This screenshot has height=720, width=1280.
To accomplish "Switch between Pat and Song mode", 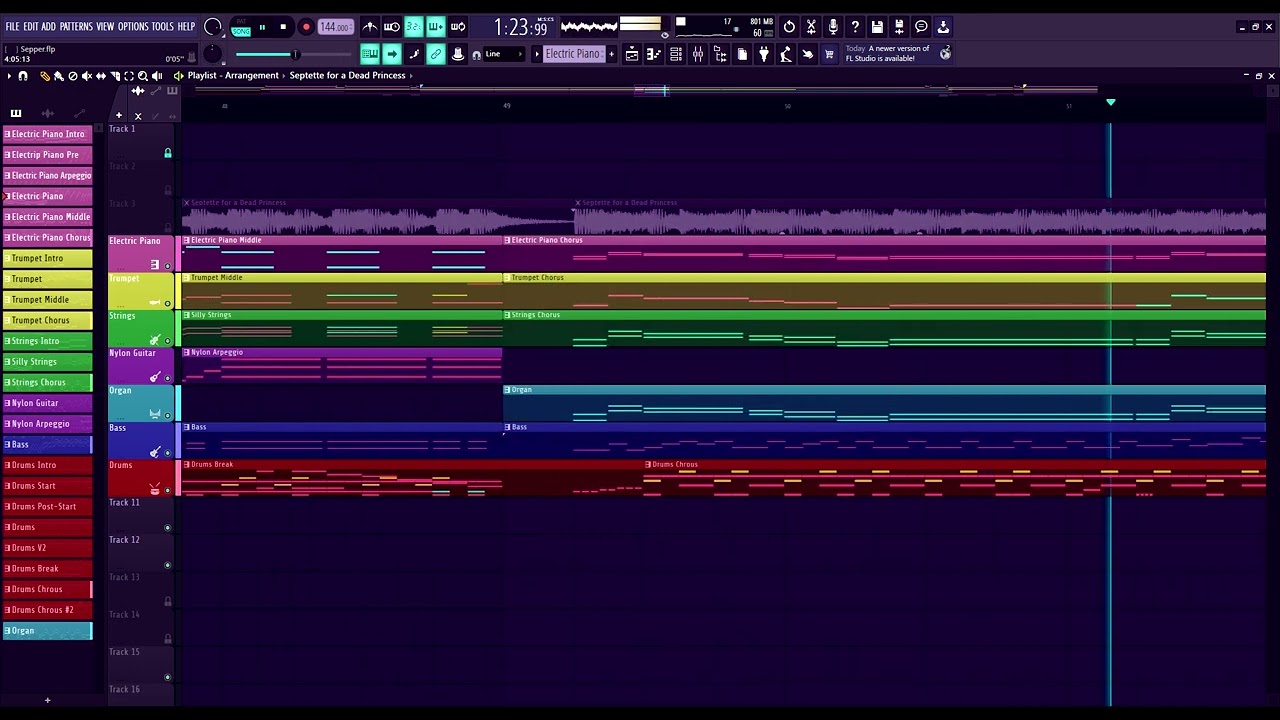I will (x=241, y=28).
